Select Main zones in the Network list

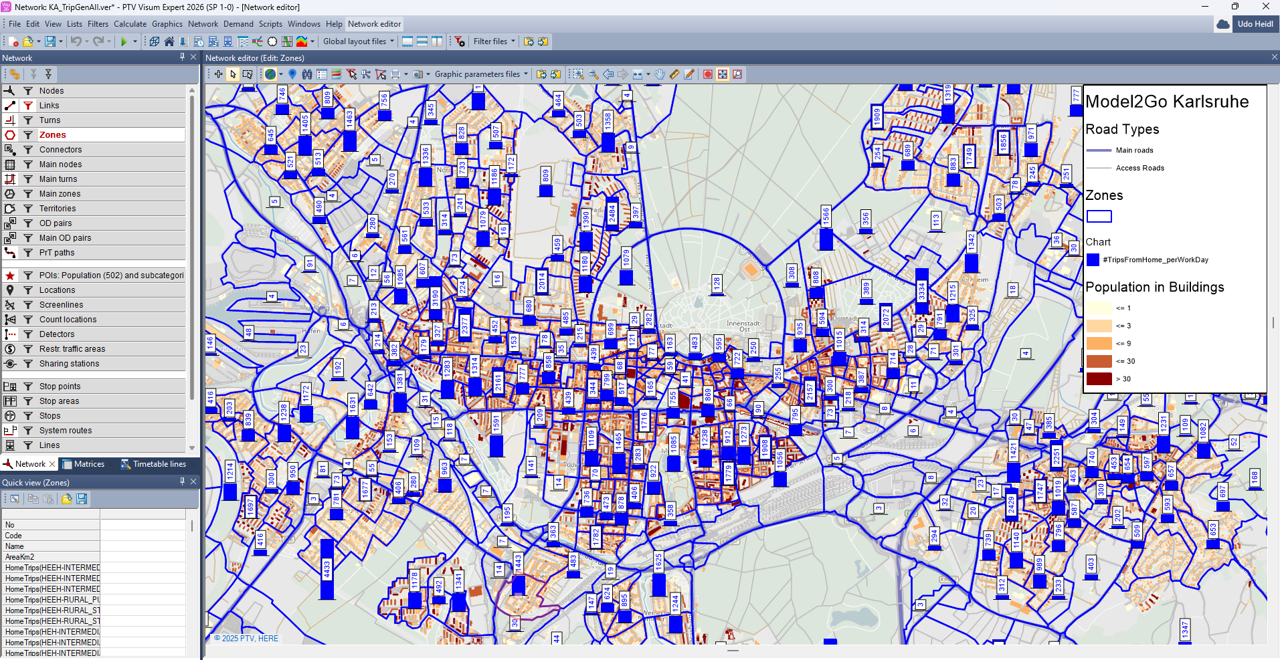tap(60, 194)
